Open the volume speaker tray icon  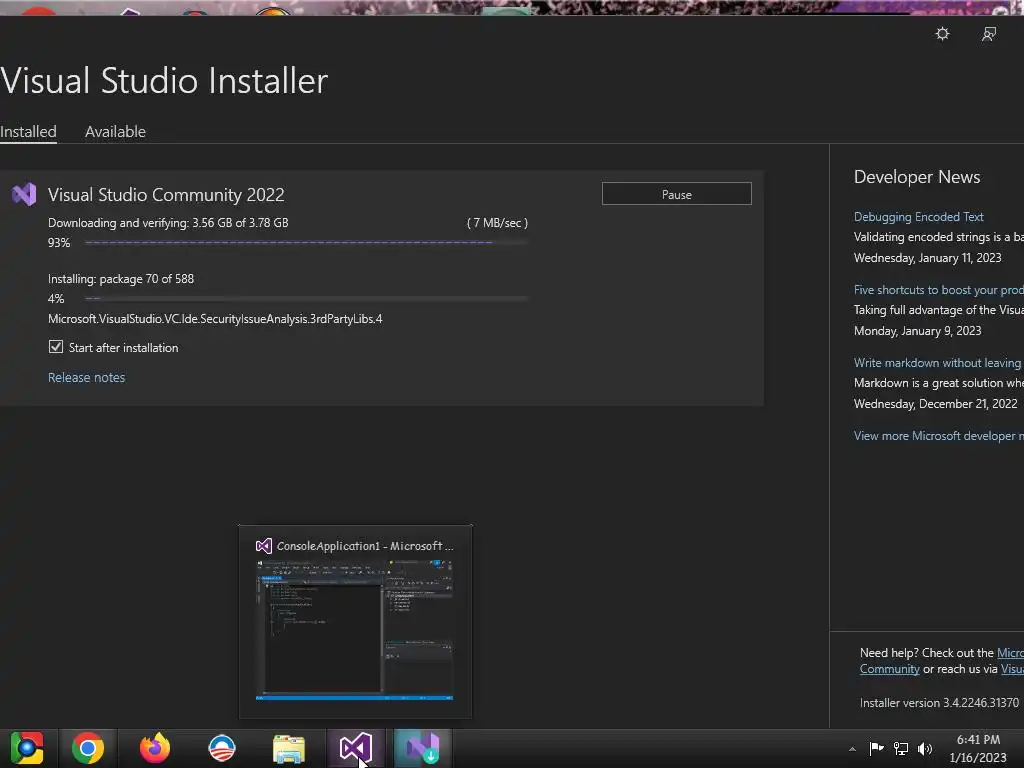pos(925,748)
